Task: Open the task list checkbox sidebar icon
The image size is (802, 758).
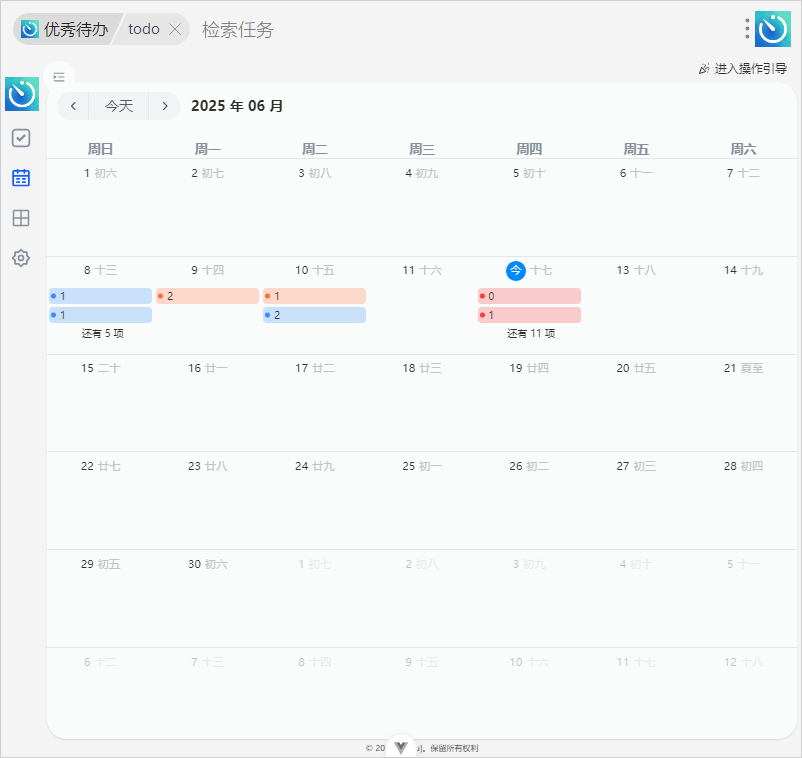Action: (21, 138)
